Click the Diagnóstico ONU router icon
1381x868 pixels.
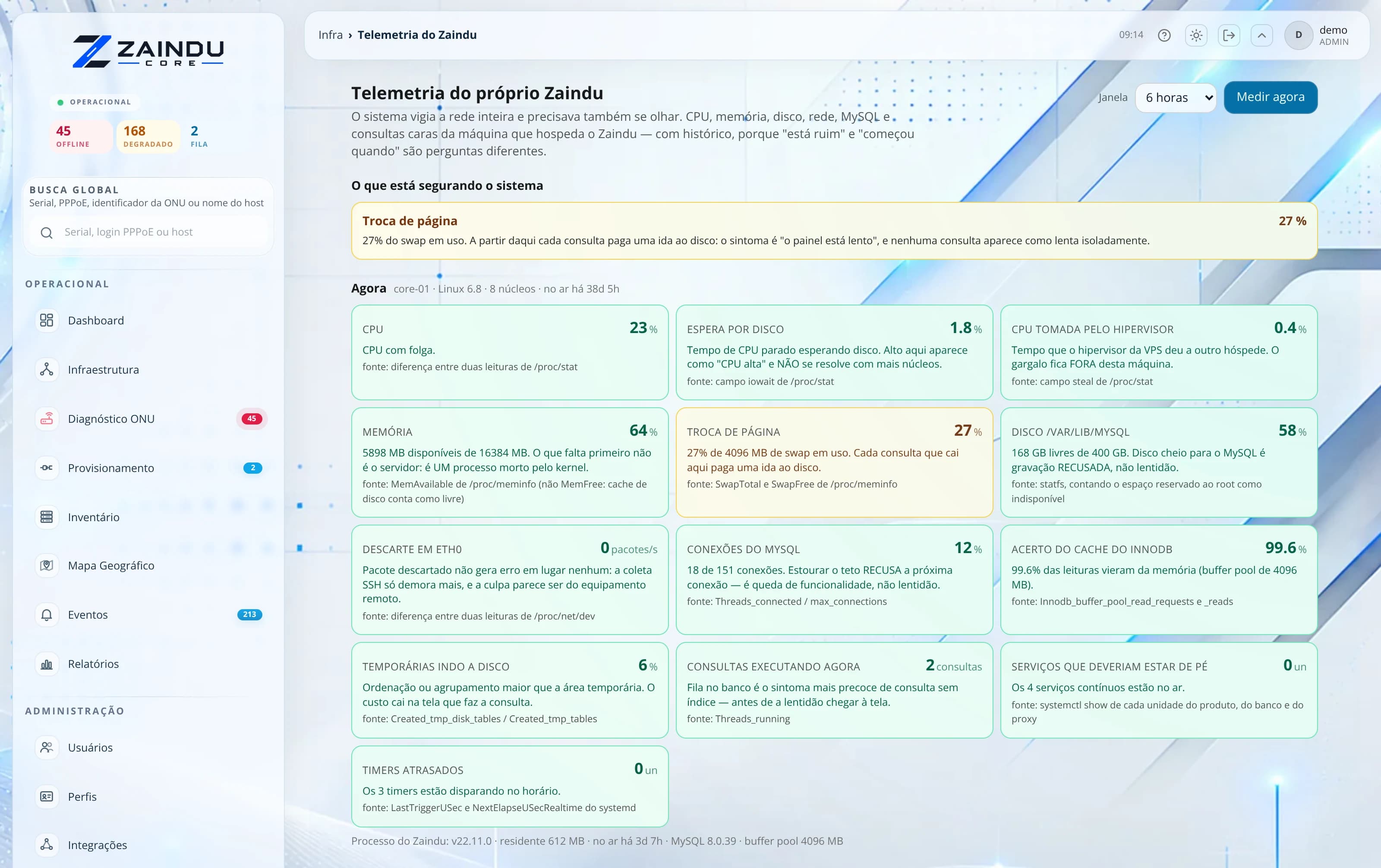(x=47, y=418)
